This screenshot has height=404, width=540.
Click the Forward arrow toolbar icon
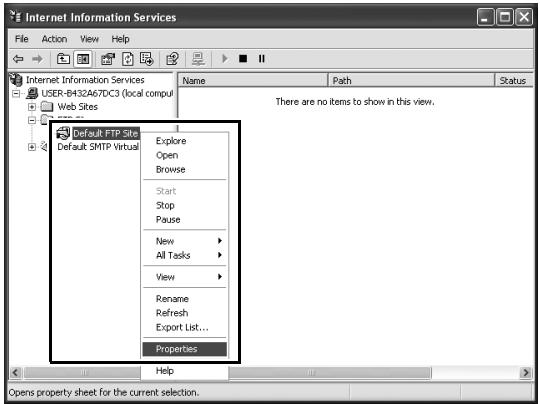37,59
